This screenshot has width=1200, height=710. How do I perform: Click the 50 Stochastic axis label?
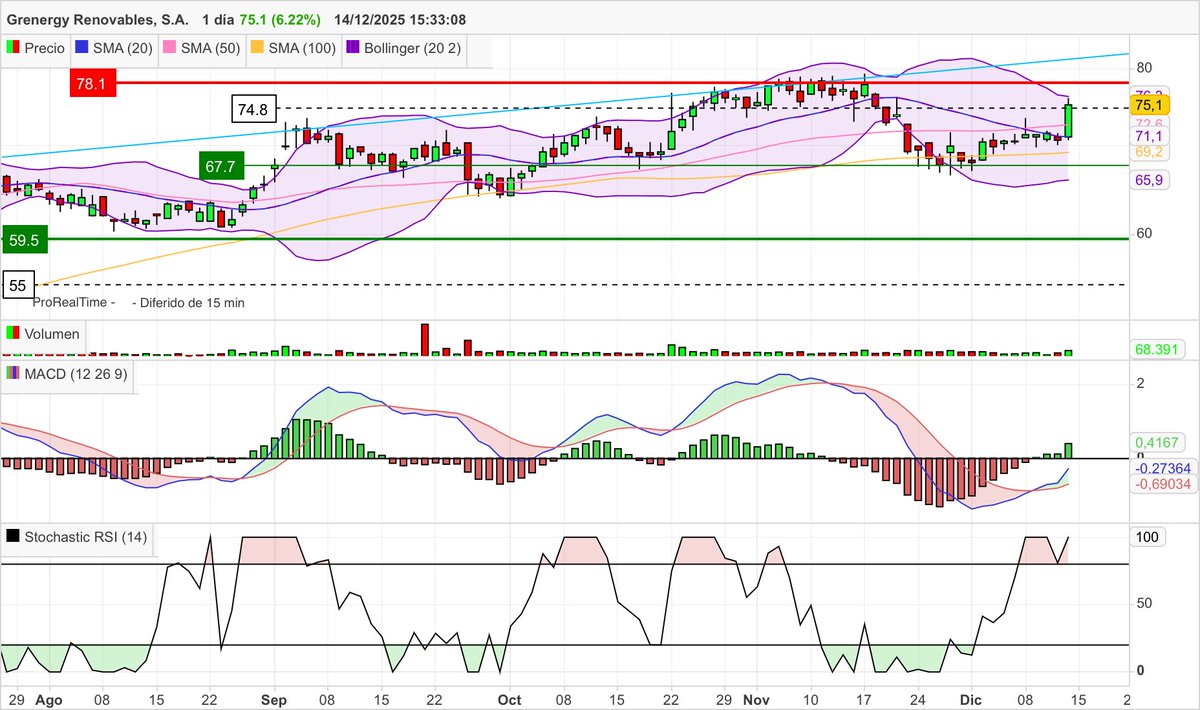pyautogui.click(x=1144, y=603)
